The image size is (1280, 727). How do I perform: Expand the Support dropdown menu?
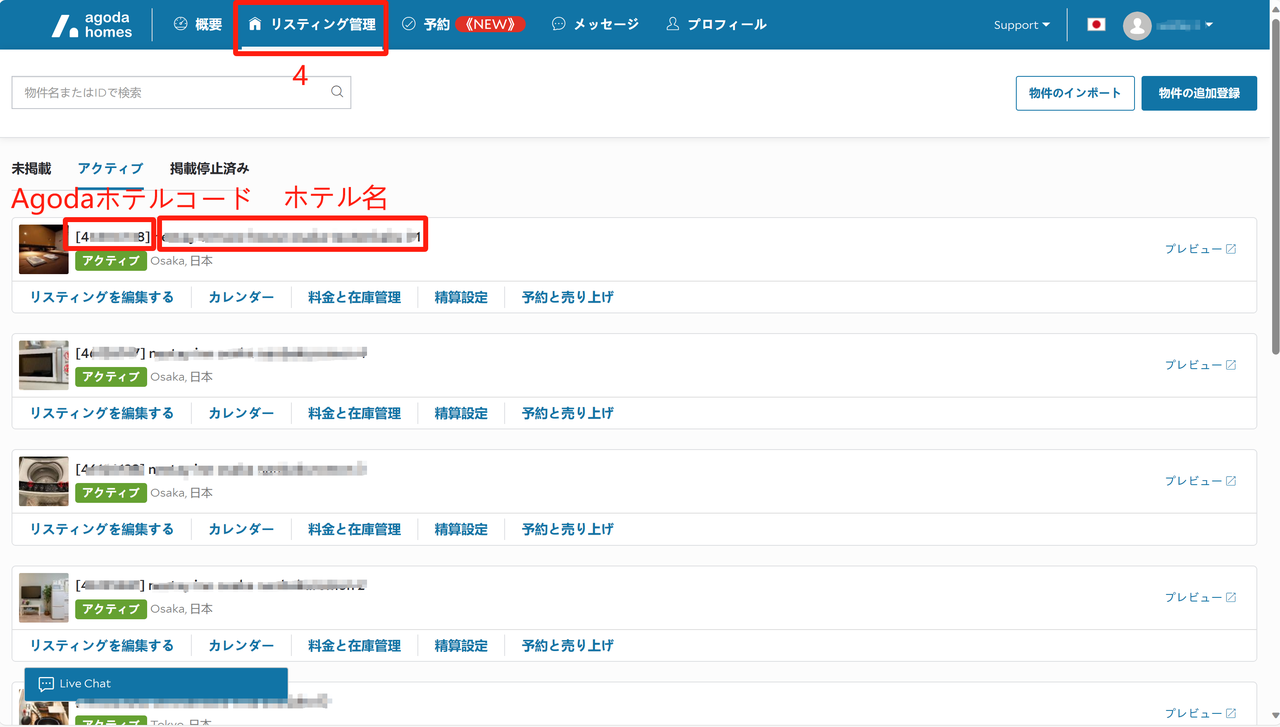[1021, 25]
